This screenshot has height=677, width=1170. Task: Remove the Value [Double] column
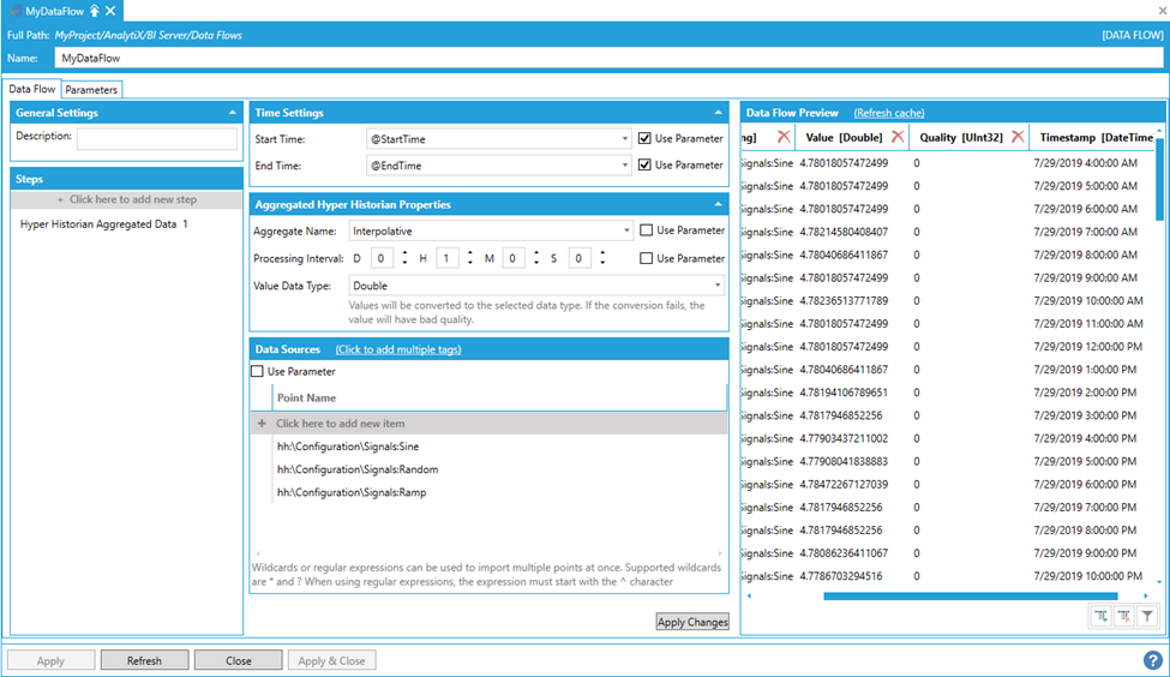click(897, 136)
